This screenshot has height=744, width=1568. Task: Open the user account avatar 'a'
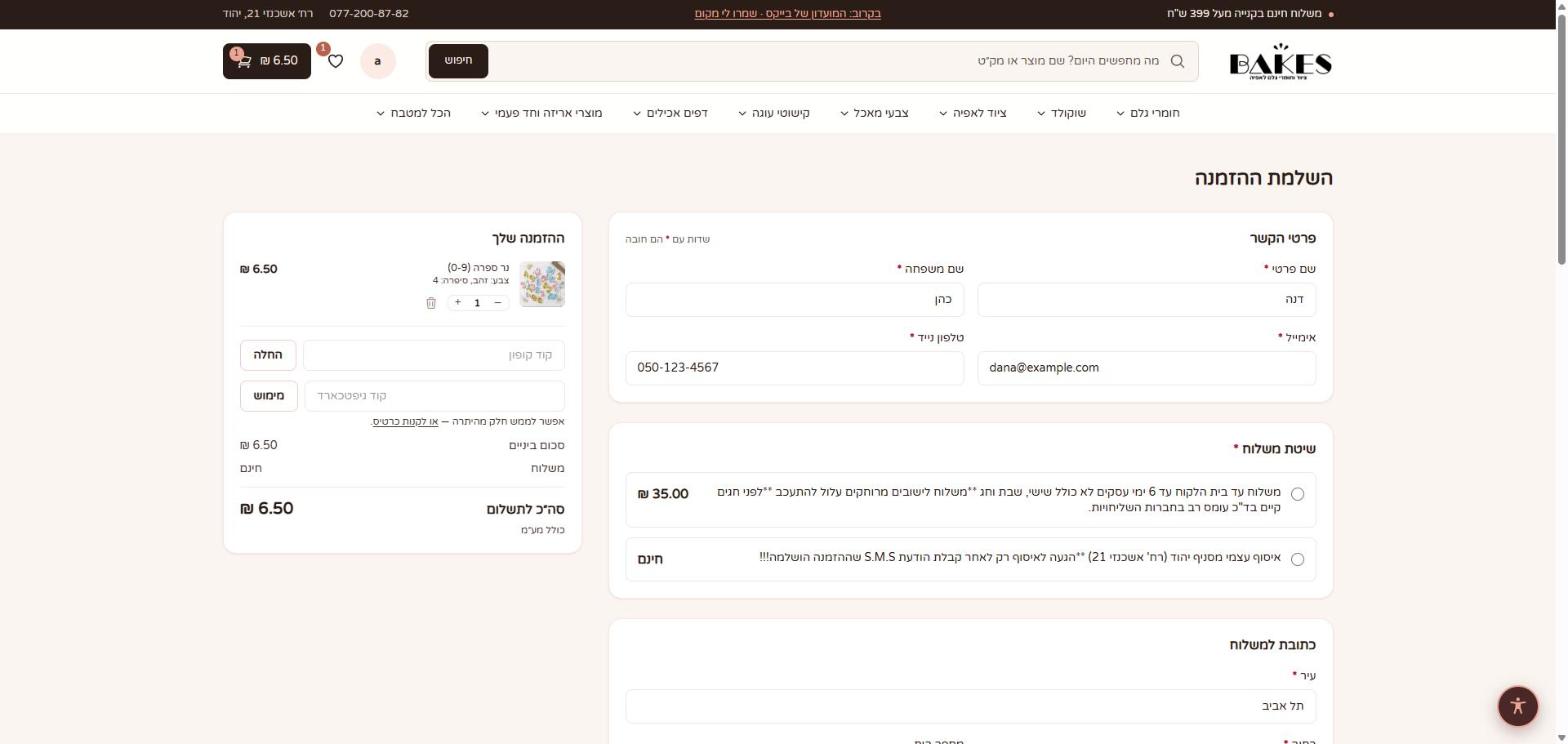[378, 61]
